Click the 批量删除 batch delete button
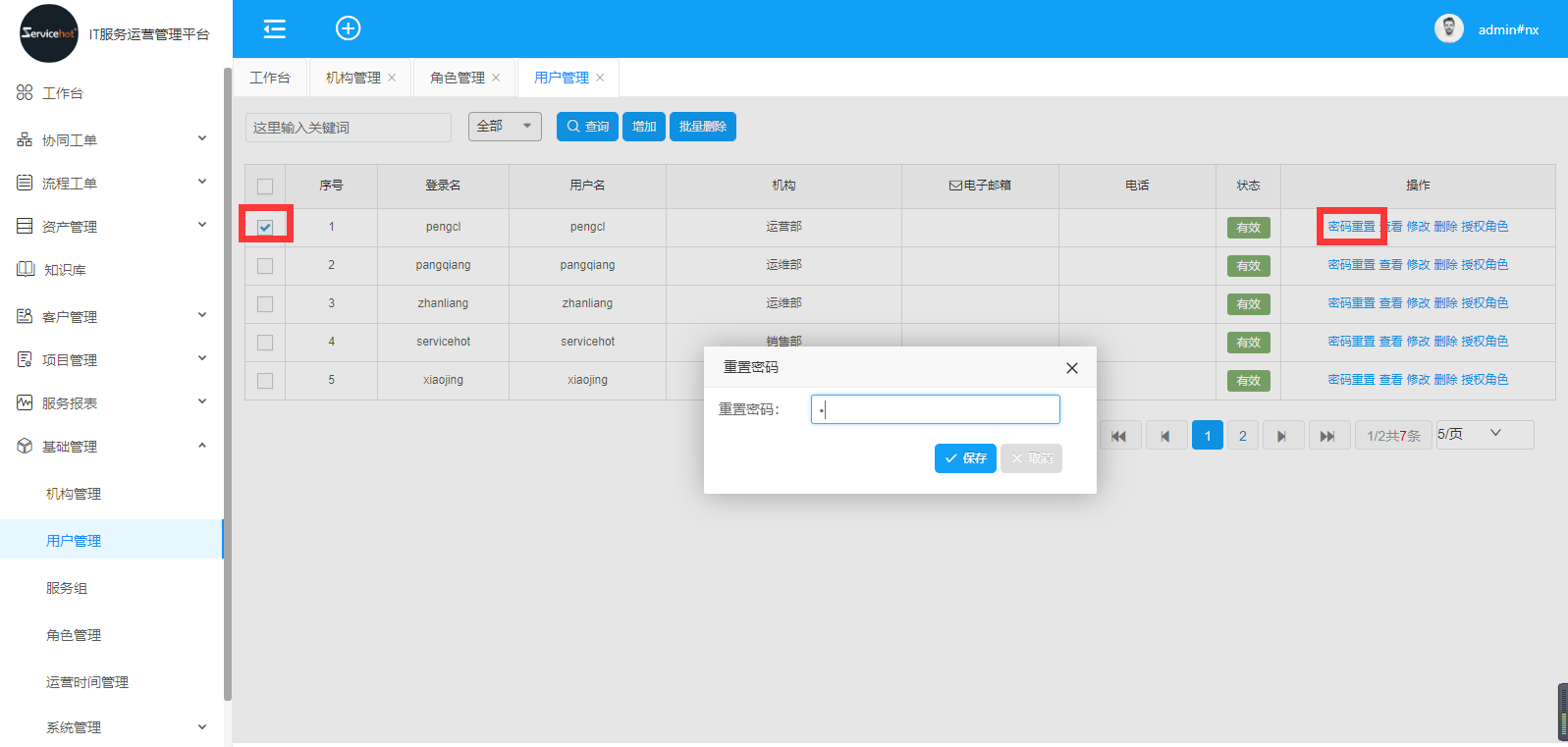The height and width of the screenshot is (747, 1568). pos(702,127)
